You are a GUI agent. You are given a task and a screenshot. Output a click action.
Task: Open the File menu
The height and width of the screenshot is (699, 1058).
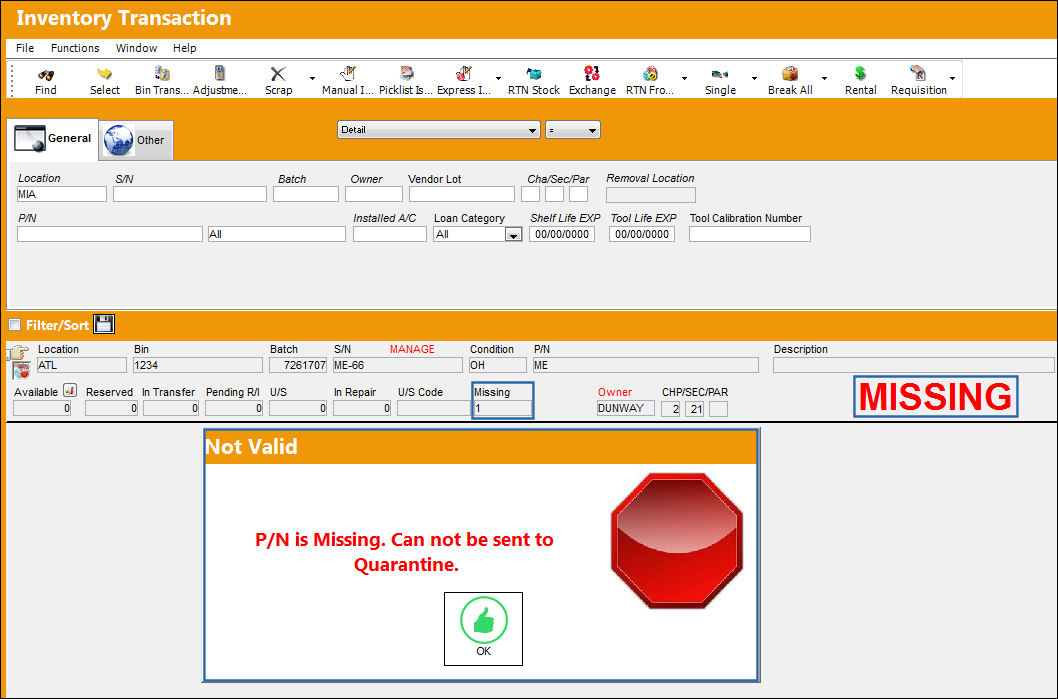(25, 48)
